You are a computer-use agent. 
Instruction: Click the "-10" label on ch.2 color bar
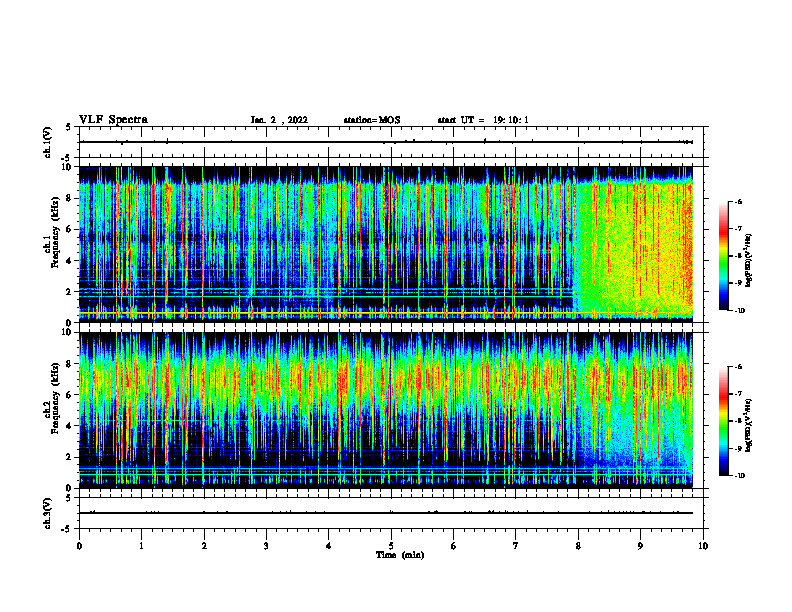tap(739, 476)
